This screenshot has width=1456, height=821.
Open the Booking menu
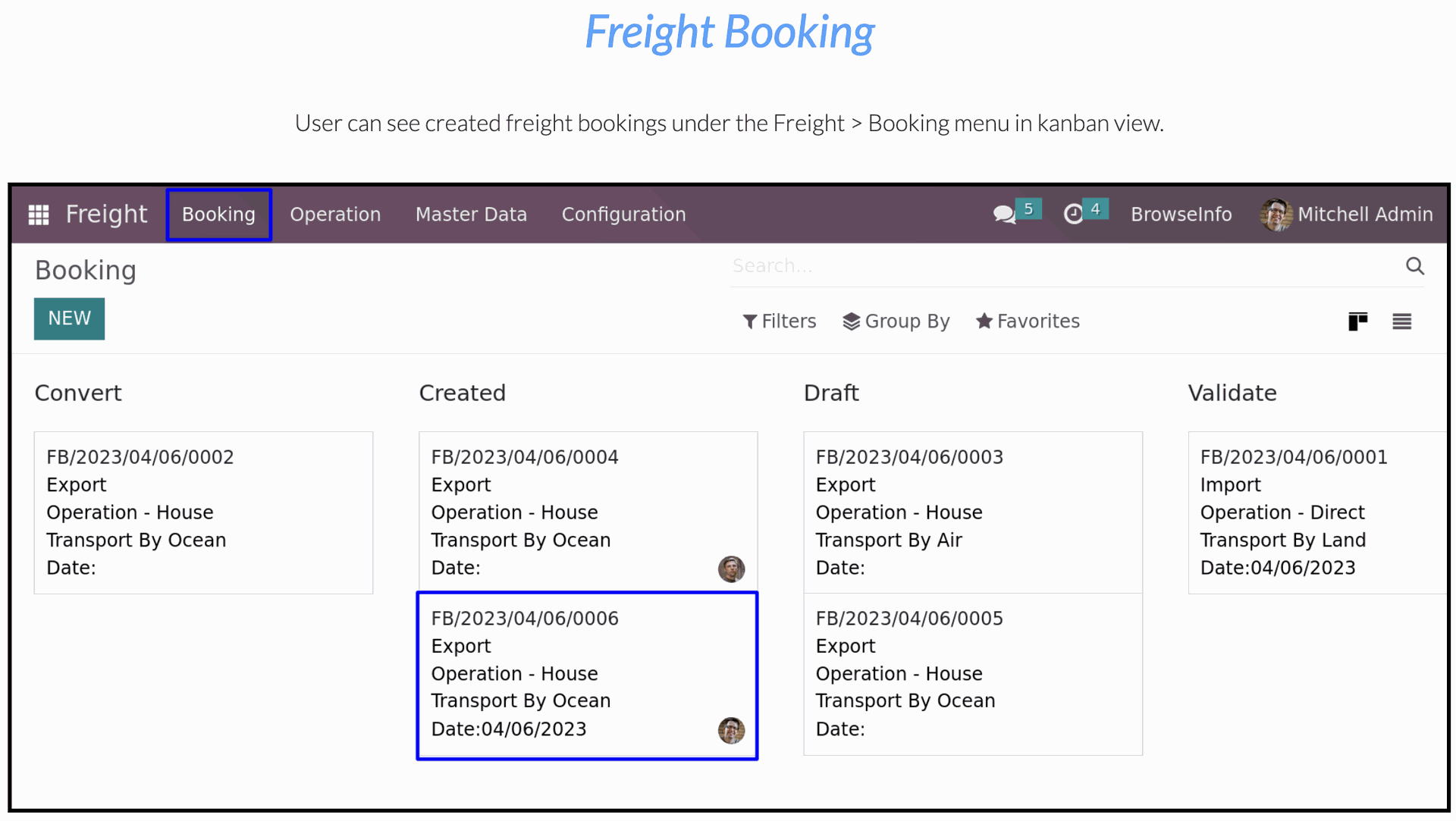tap(218, 215)
